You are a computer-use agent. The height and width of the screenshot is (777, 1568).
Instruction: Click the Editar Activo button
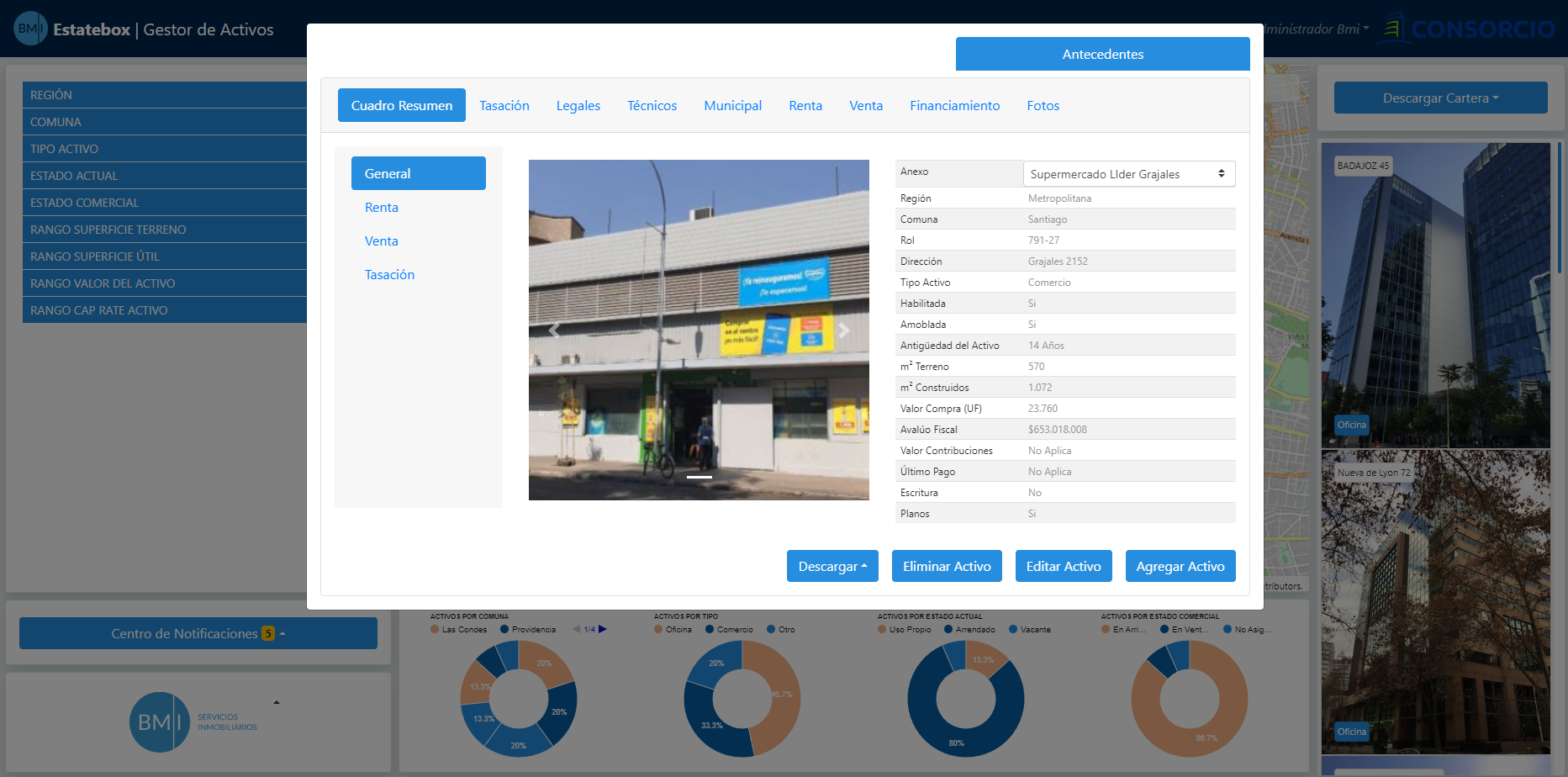[1064, 566]
